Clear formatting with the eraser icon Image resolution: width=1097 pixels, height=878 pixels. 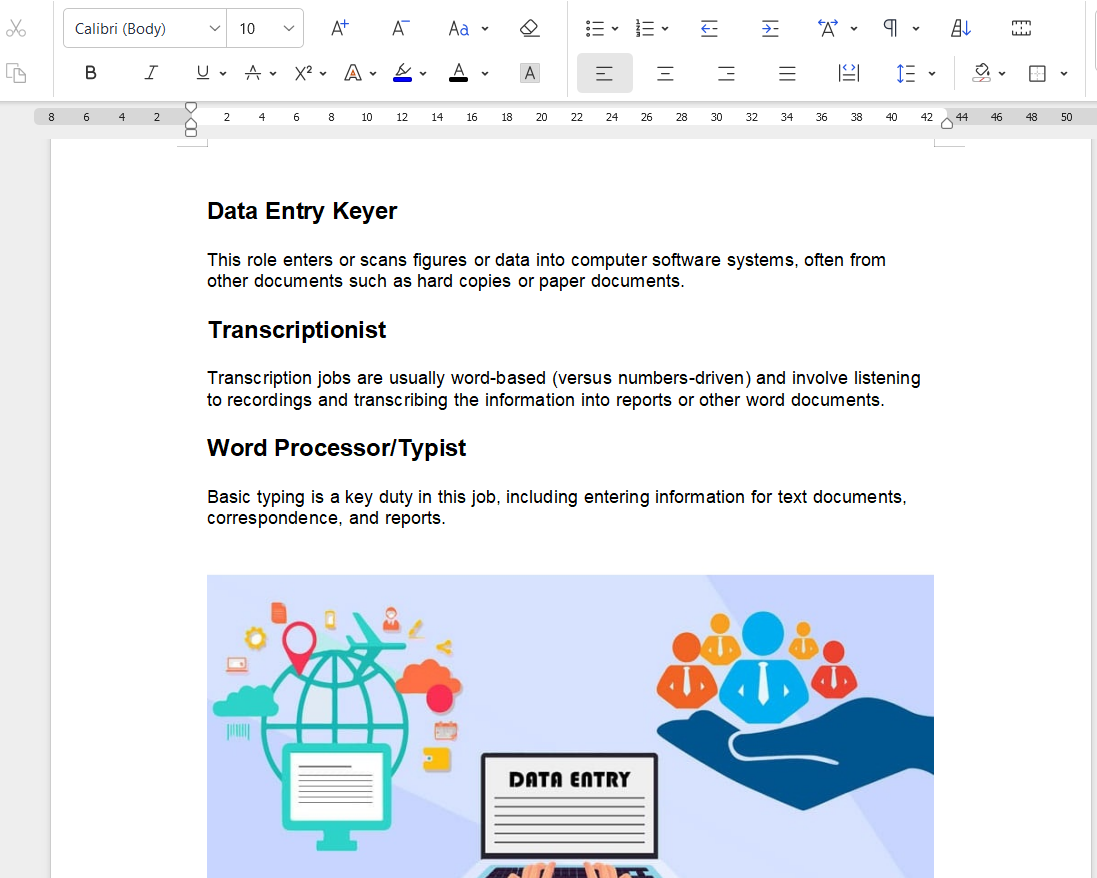pyautogui.click(x=530, y=29)
